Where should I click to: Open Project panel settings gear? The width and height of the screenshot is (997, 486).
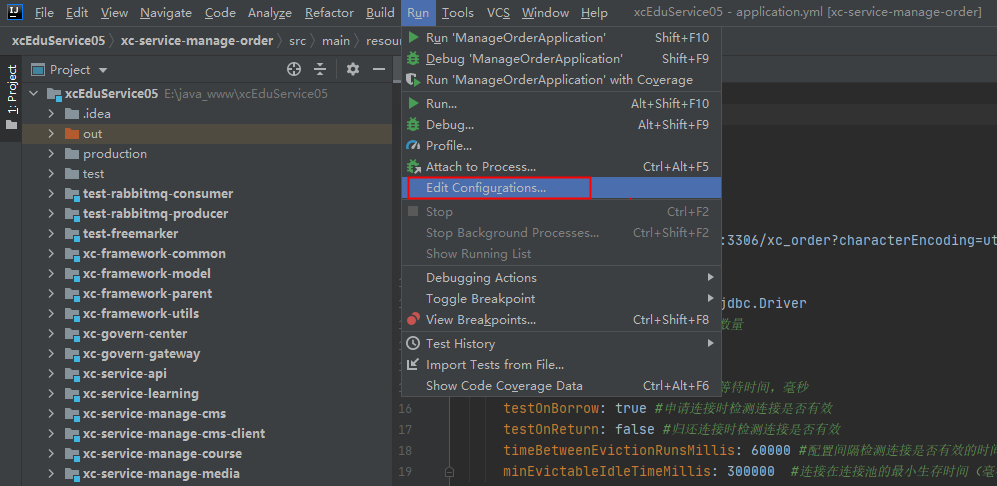(353, 69)
